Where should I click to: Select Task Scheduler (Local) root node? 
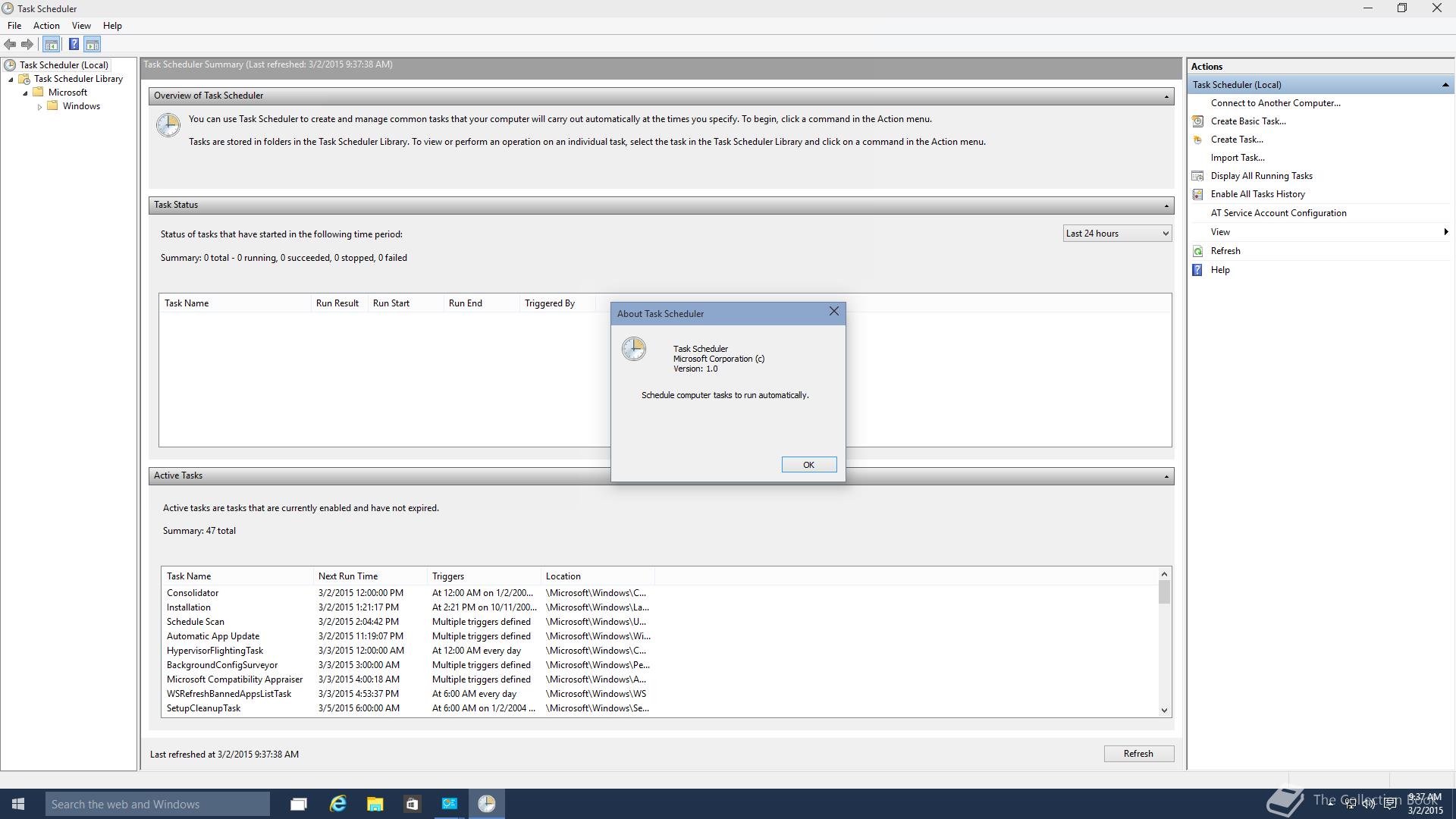[64, 65]
